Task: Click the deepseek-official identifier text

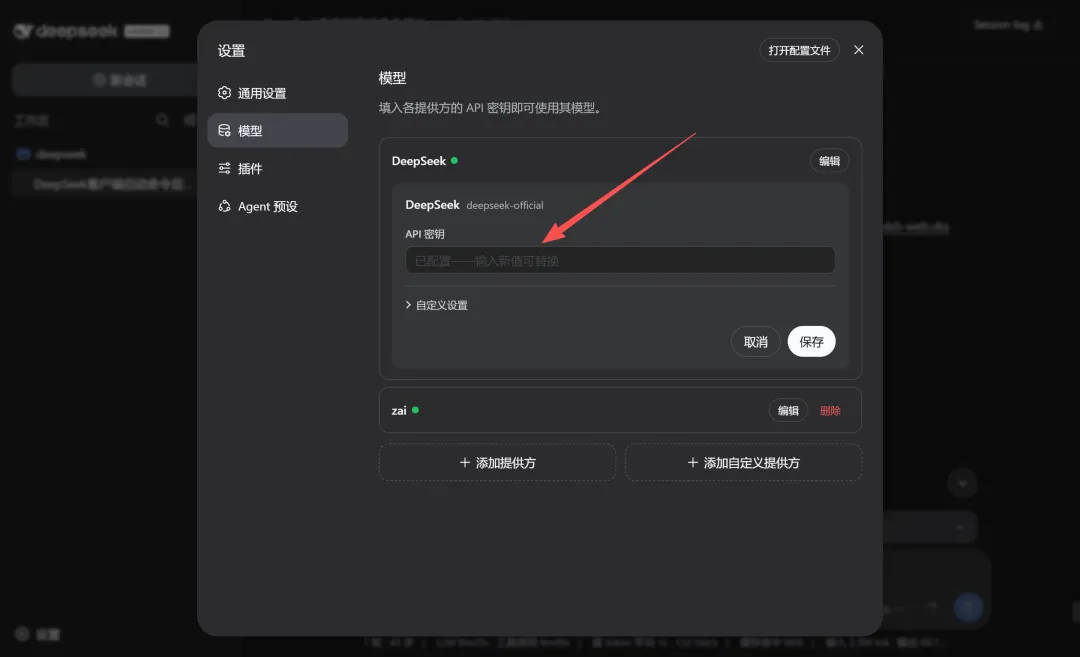Action: [x=505, y=205]
